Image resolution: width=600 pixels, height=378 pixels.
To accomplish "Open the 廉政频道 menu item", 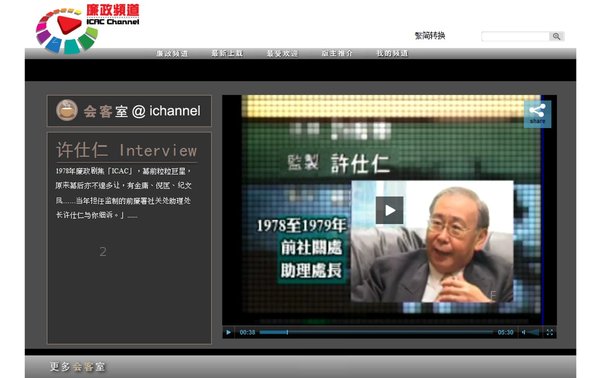I will [172, 53].
